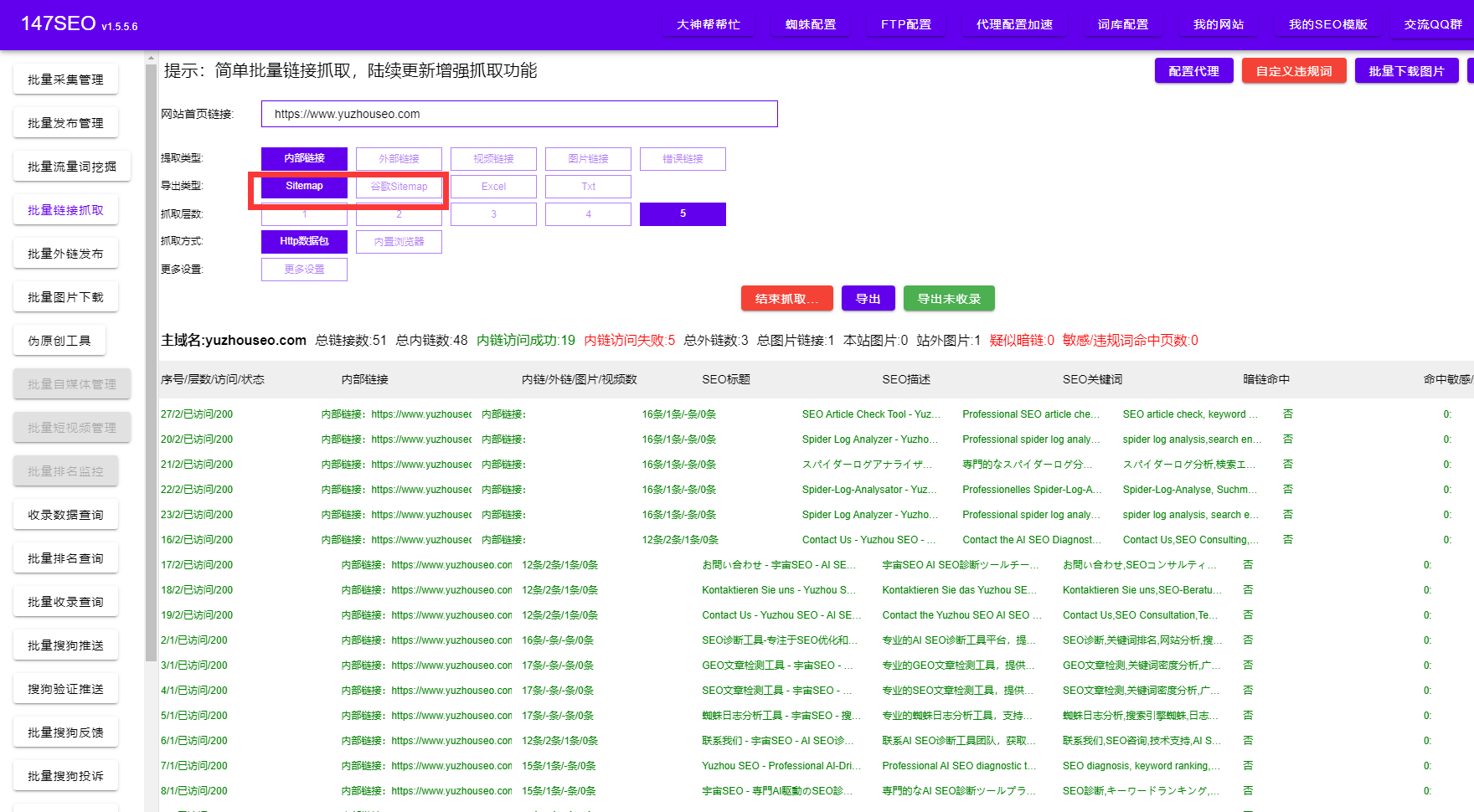Go to 批量采集管理 in the sidebar

65,80
